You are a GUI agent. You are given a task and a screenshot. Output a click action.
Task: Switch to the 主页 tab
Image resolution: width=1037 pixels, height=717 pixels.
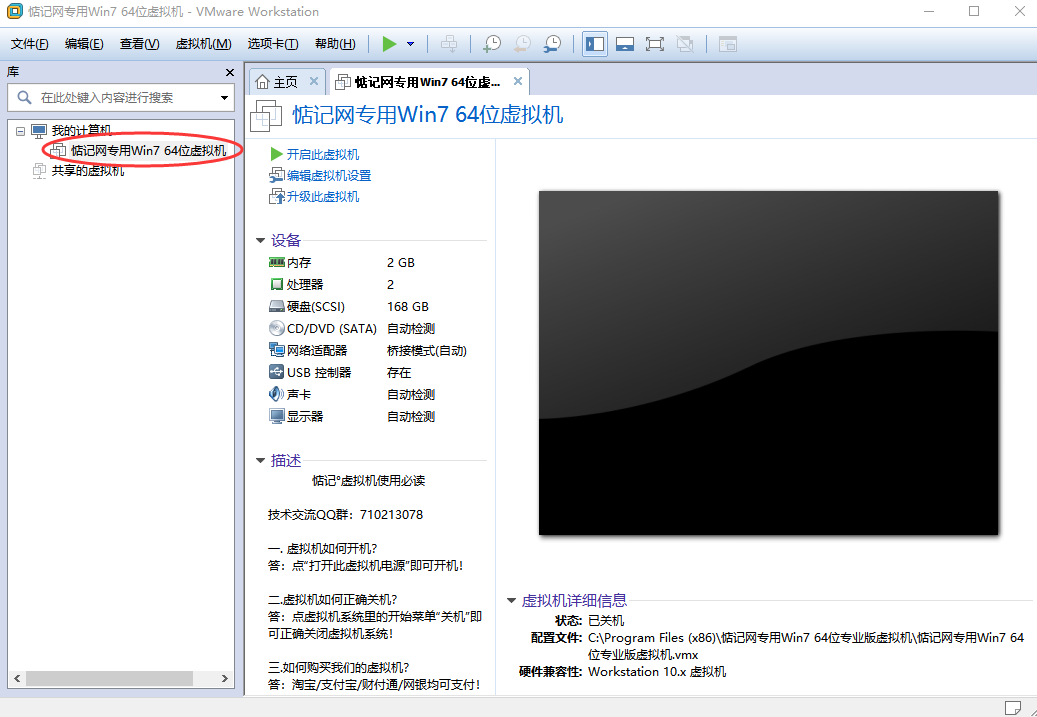tap(278, 81)
